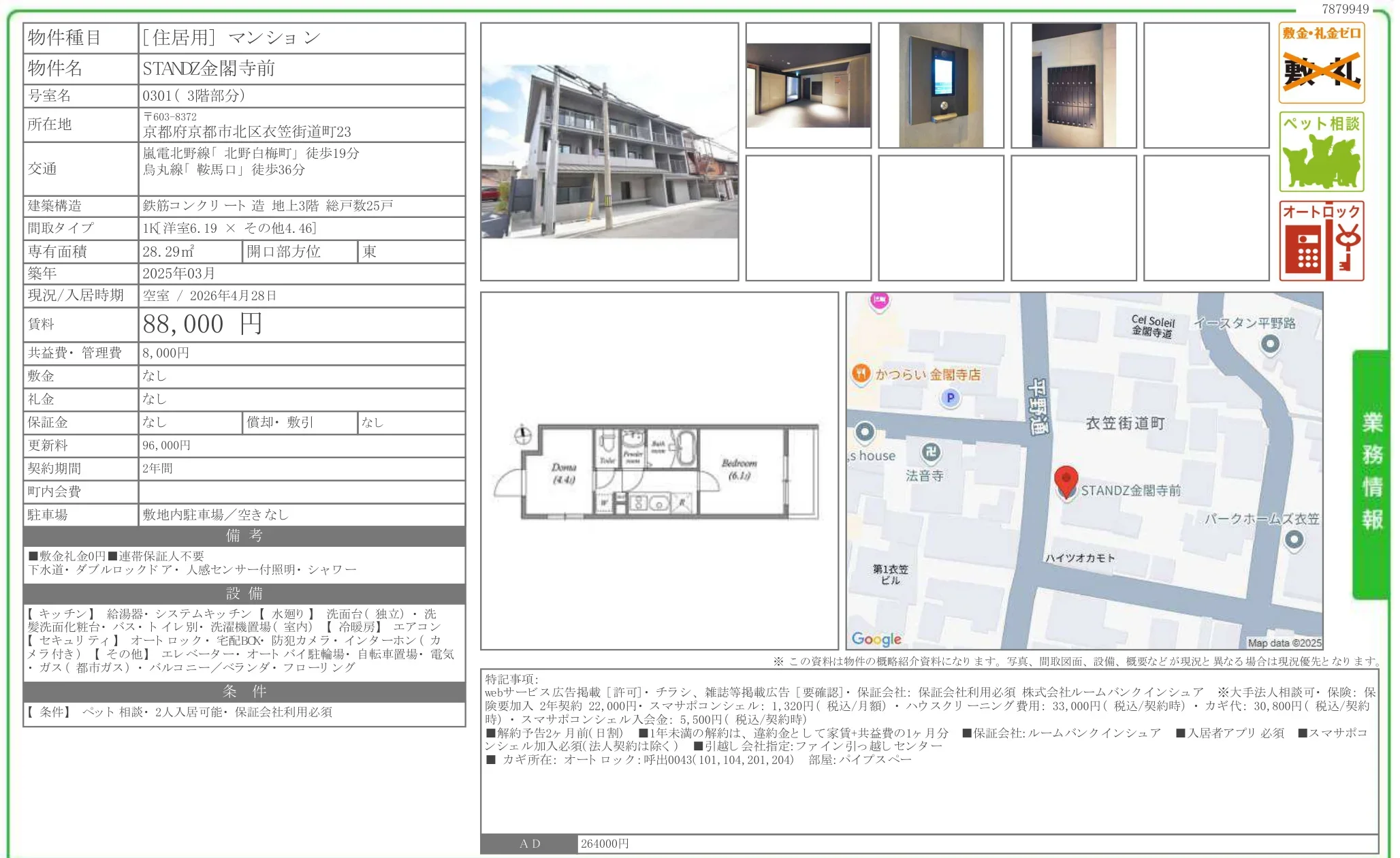Click the intercom panel photo thumbnail

coord(941,84)
